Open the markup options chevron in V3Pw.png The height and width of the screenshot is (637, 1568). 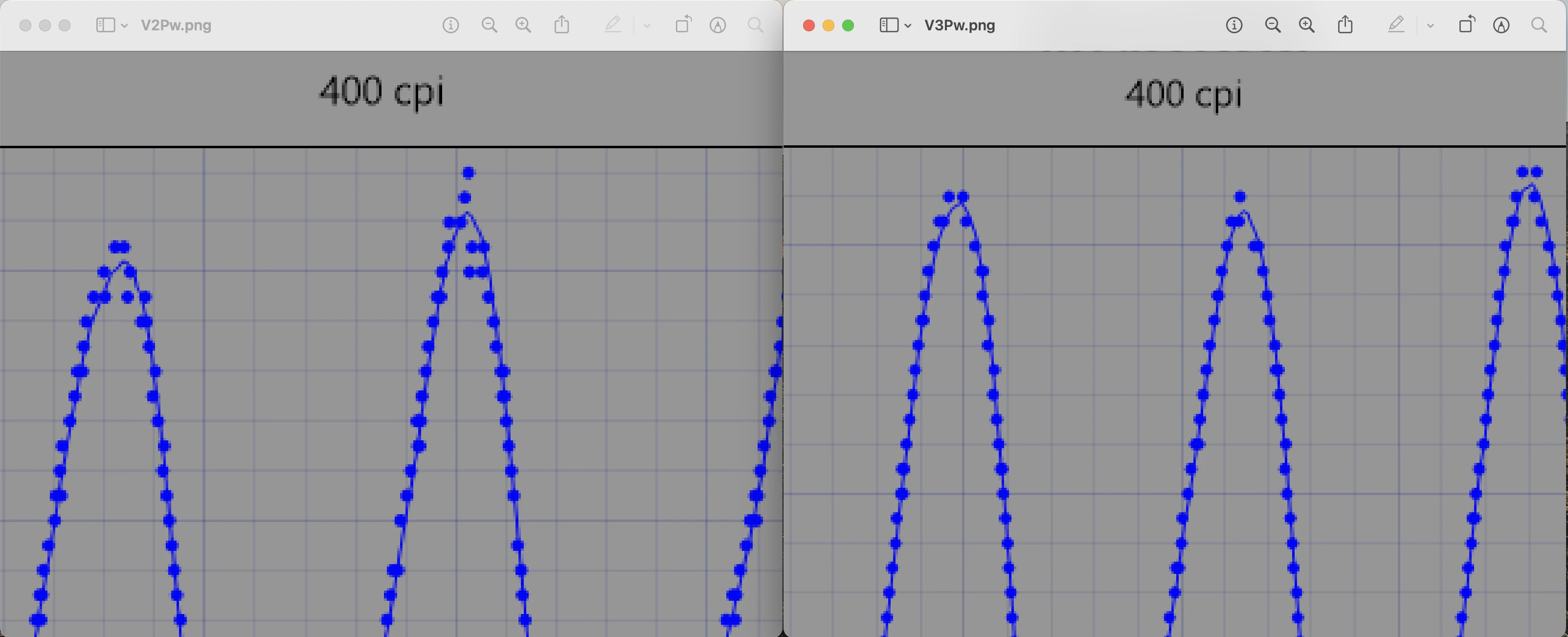pos(1431,25)
